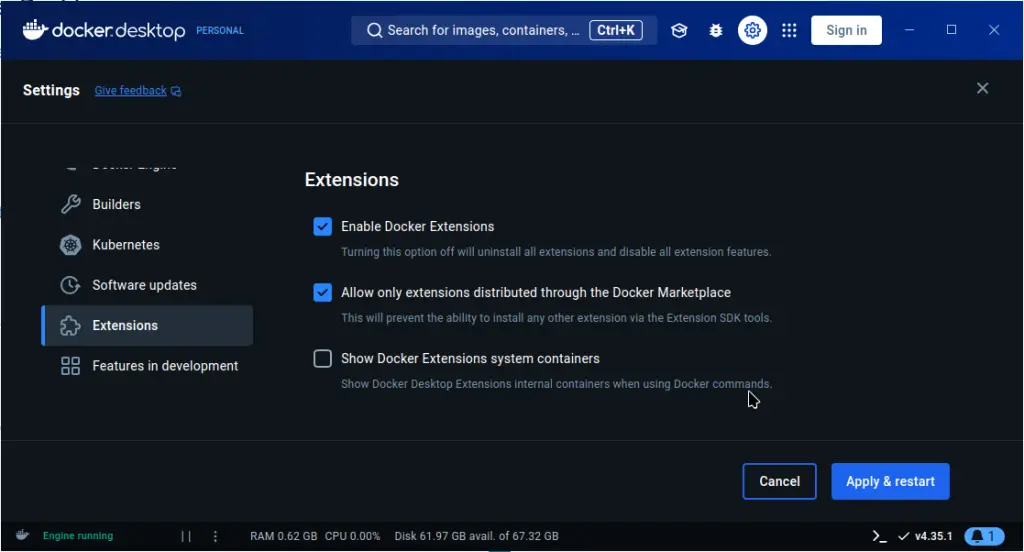Open the Learning Center graduation cap icon
Image resolution: width=1024 pixels, height=552 pixels.
tap(679, 30)
